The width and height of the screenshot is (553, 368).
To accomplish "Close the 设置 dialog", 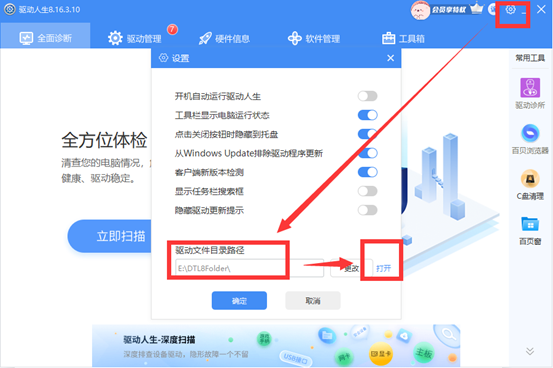I will click(390, 58).
